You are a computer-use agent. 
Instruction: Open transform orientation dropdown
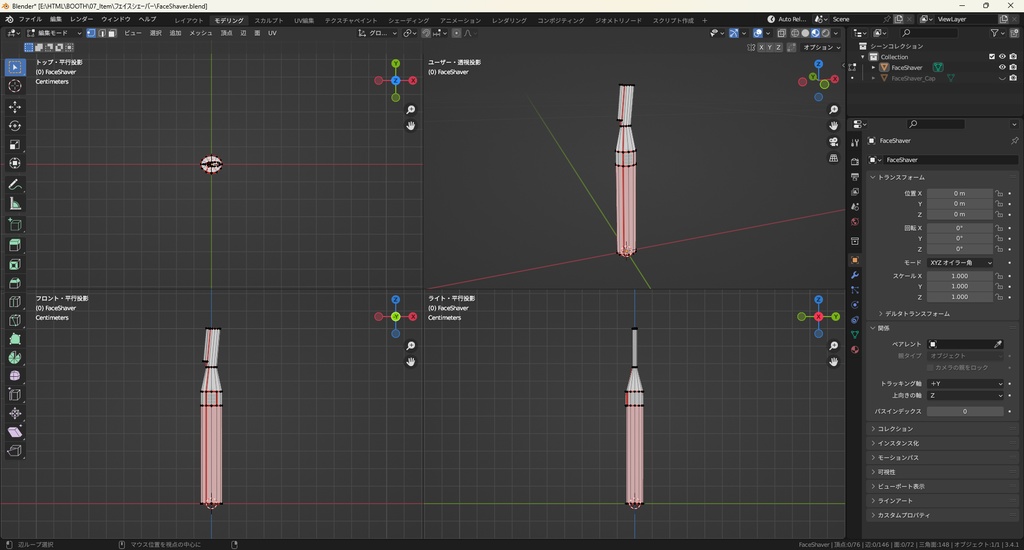pos(378,33)
